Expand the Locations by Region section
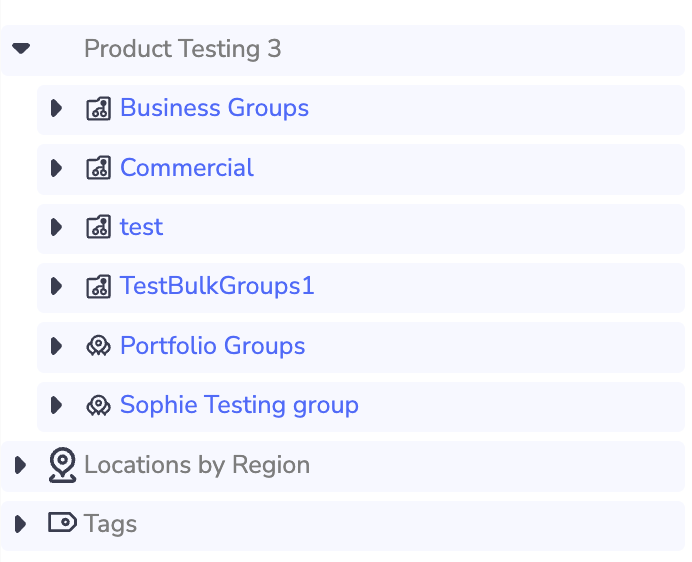 (x=19, y=465)
